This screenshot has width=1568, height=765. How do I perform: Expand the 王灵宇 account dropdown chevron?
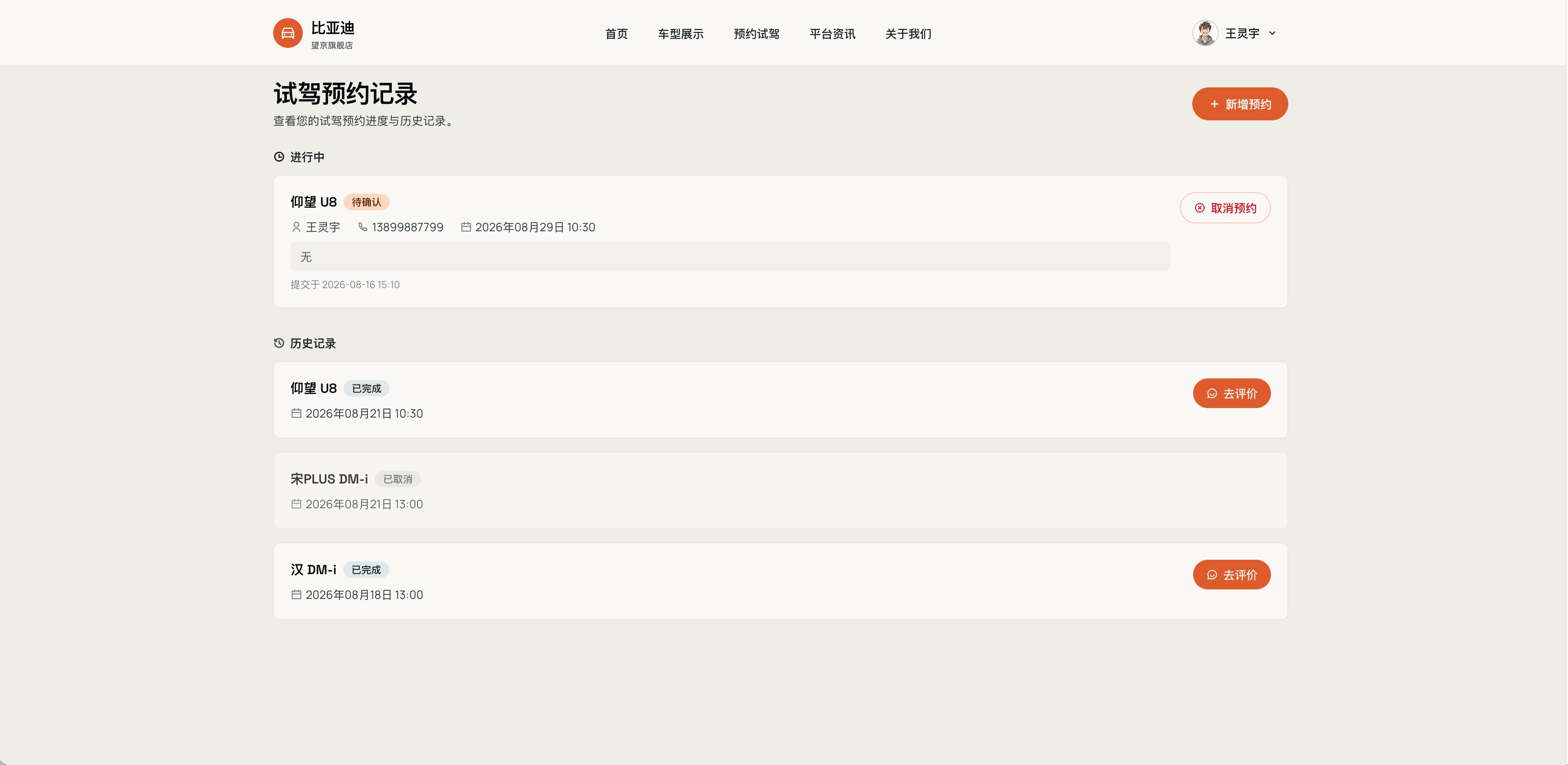1272,33
